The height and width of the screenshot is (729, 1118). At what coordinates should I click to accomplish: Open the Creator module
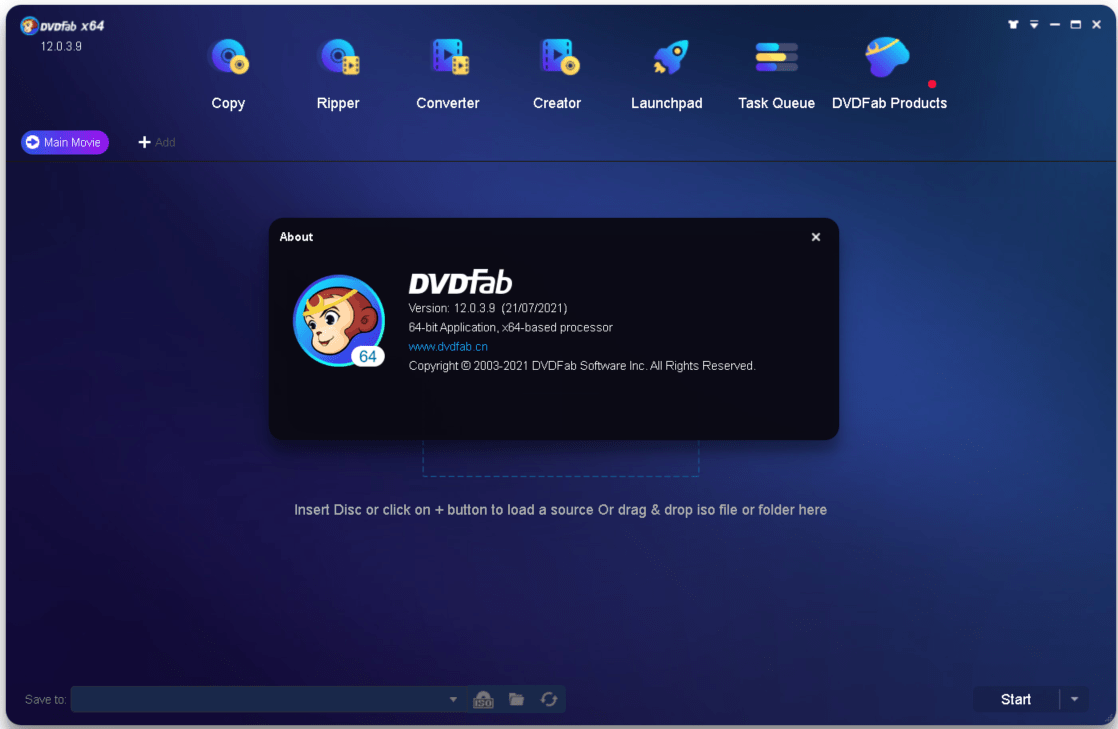click(558, 74)
